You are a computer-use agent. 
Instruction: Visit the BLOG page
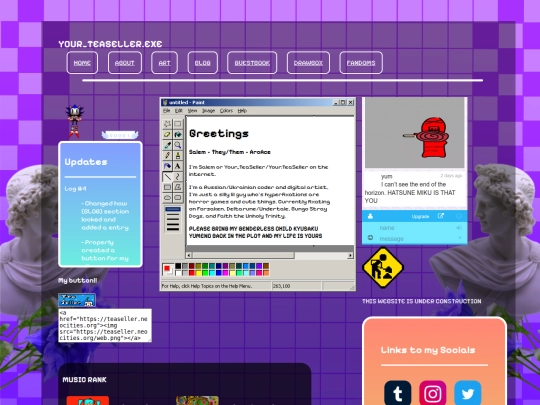[x=202, y=63]
